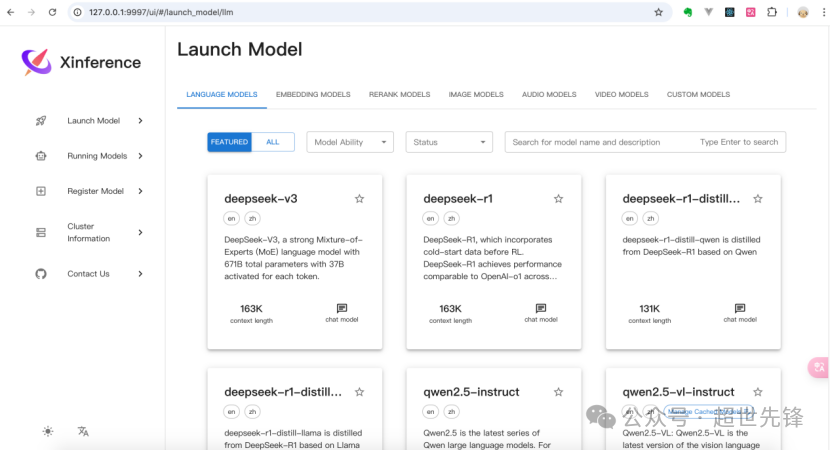Expand the Contact Us chevron
Viewport: 830px width, 450px height.
click(140, 274)
